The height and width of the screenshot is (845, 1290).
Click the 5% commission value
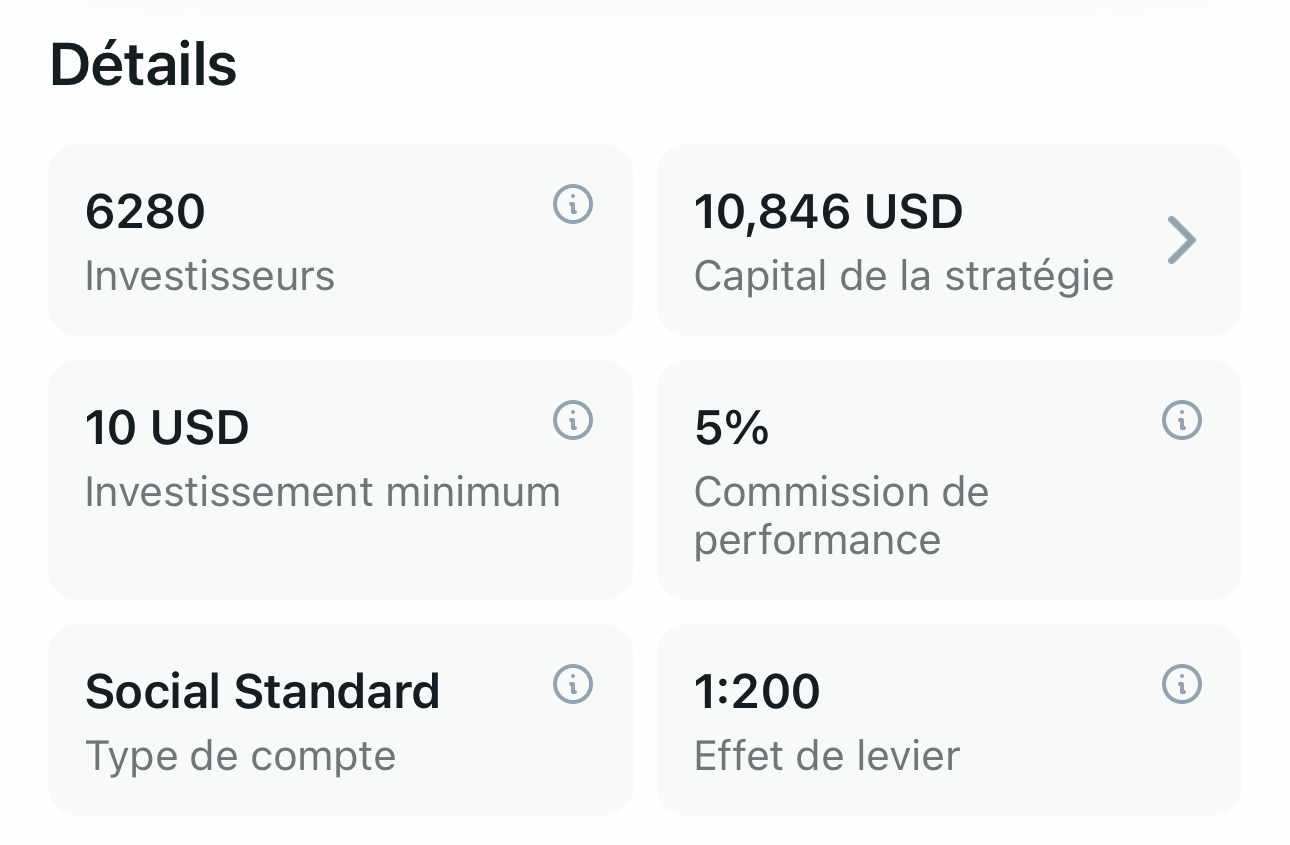click(731, 428)
